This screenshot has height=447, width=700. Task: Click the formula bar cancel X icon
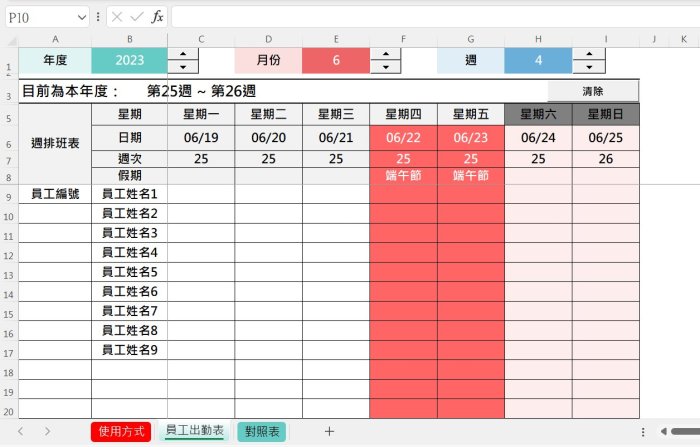tap(117, 17)
